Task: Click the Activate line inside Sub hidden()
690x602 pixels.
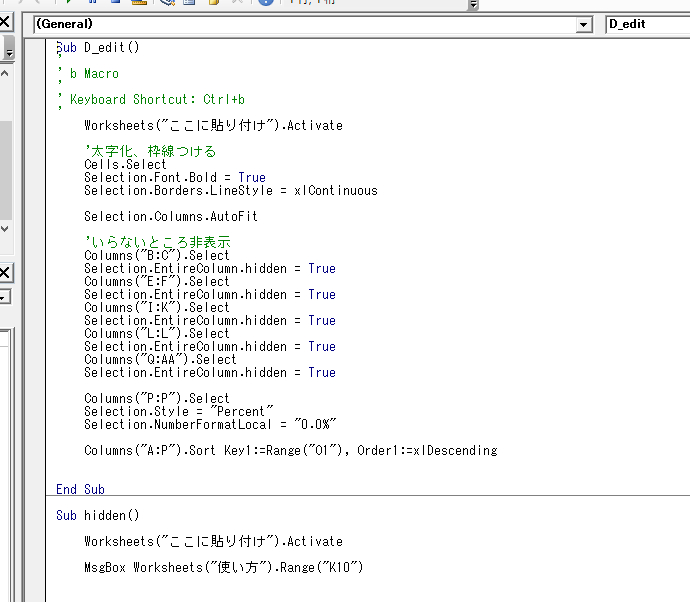Action: click(213, 541)
